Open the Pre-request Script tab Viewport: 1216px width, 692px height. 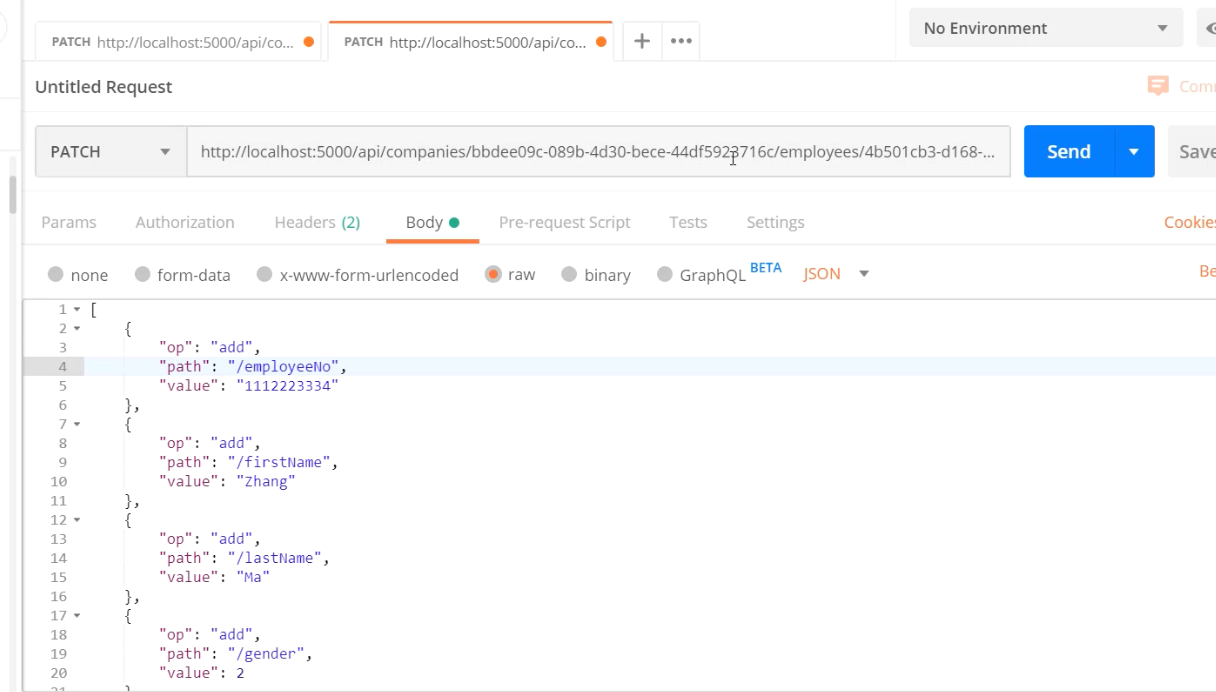(564, 223)
